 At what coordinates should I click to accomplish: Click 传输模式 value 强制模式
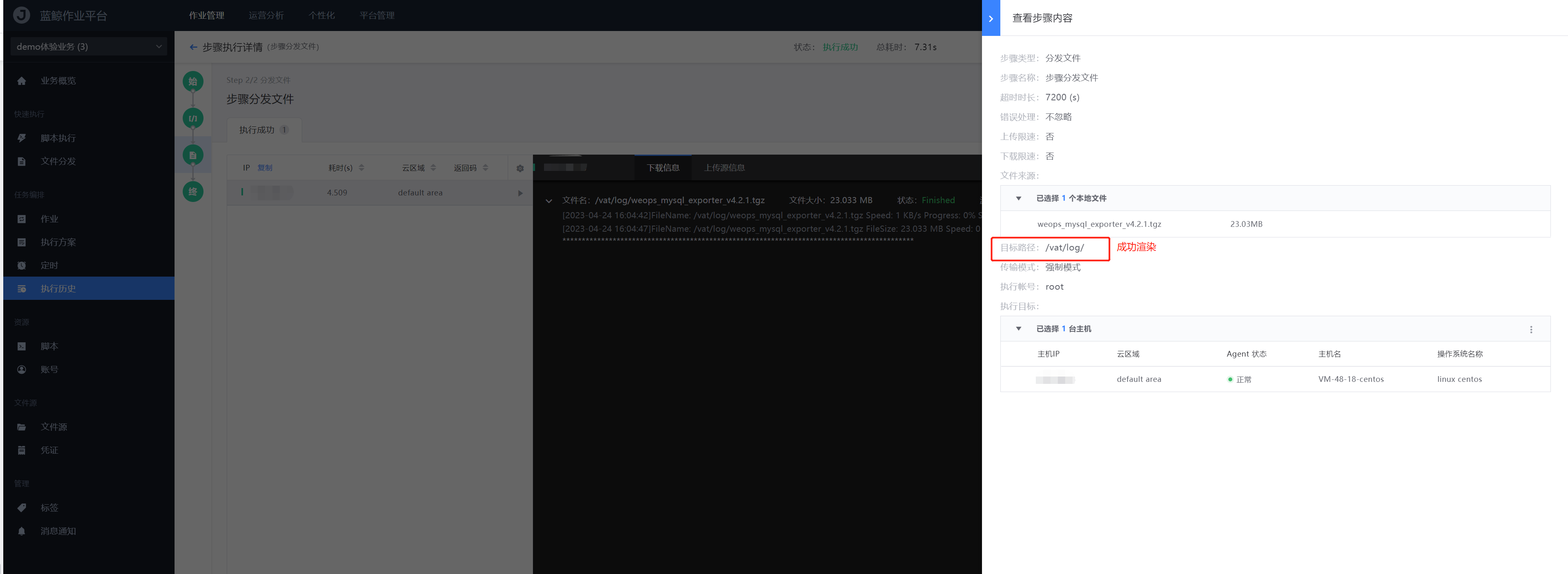(x=1063, y=267)
